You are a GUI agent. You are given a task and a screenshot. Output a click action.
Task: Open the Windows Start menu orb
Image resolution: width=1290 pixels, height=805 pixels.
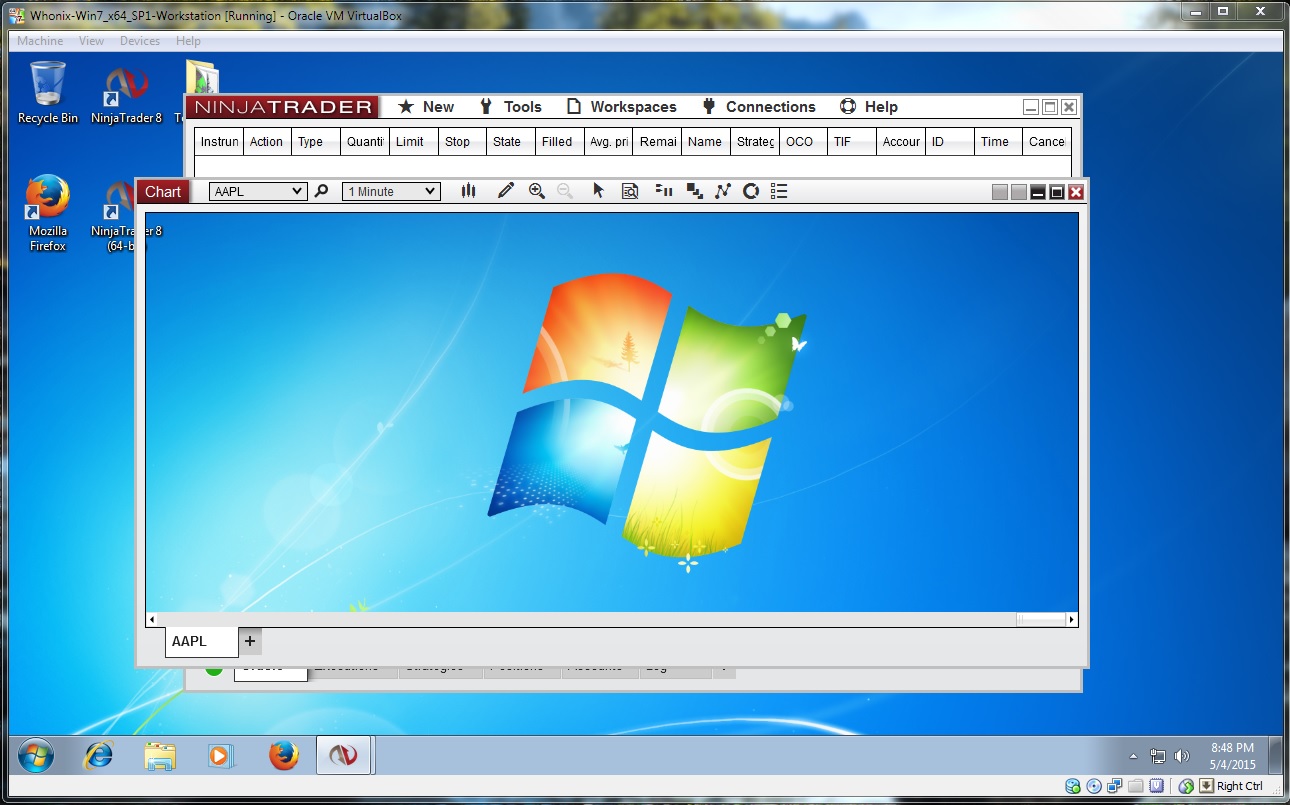pos(36,756)
